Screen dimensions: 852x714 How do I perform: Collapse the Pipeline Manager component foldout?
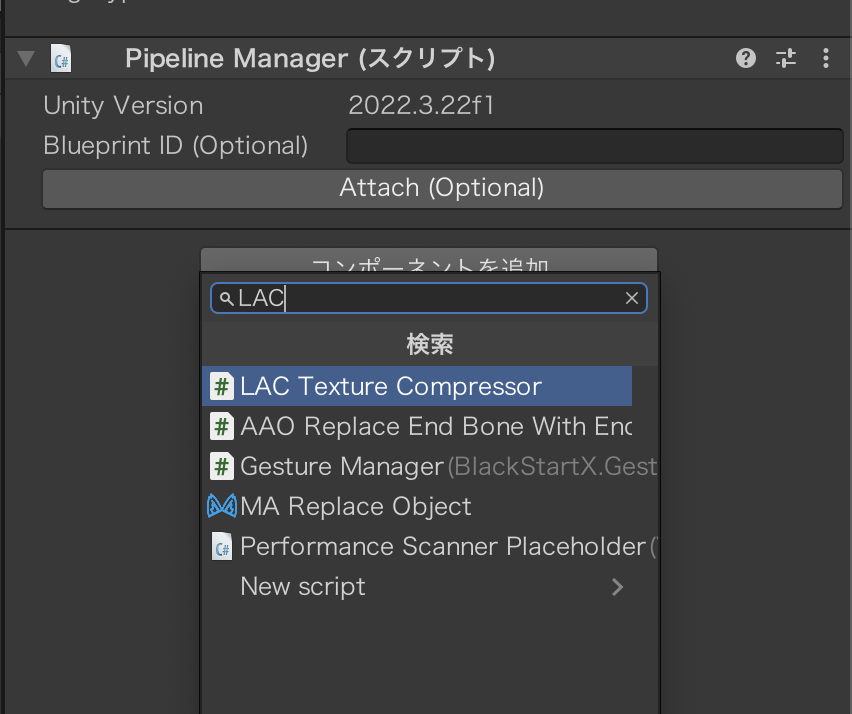click(x=26, y=58)
